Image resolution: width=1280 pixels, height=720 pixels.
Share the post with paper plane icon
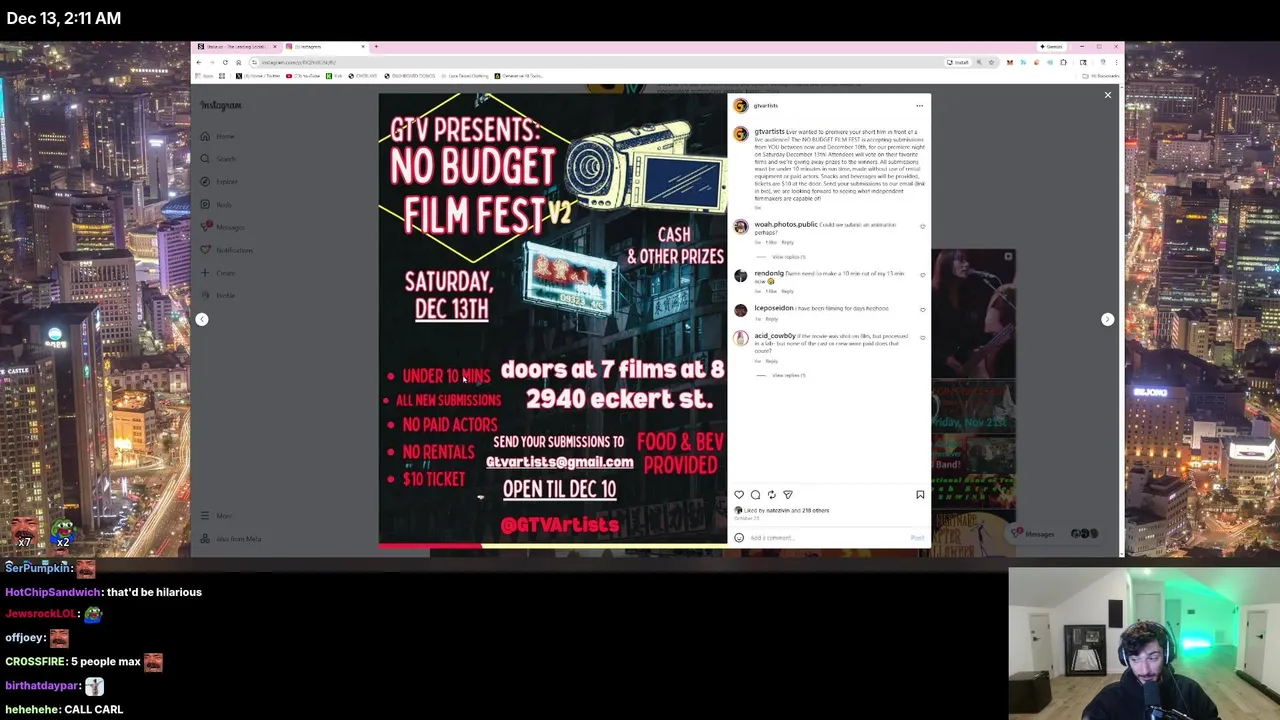point(788,495)
